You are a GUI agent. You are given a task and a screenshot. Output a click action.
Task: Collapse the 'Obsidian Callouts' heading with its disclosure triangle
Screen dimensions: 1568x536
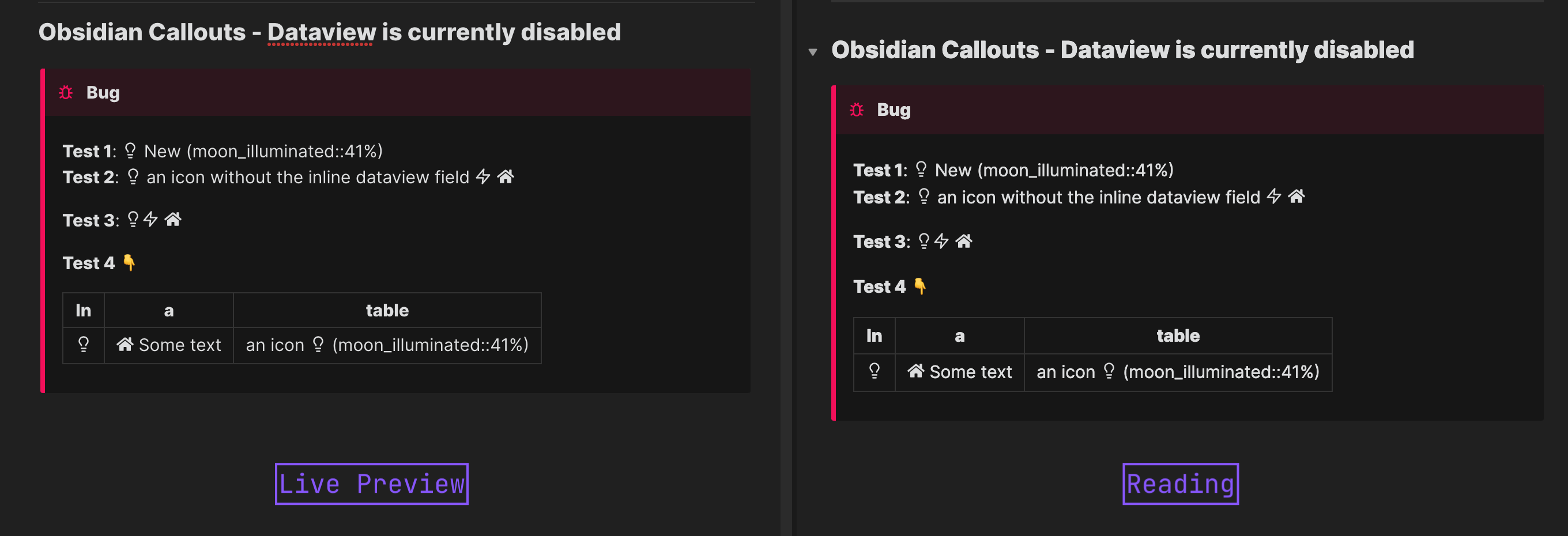pyautogui.click(x=814, y=52)
